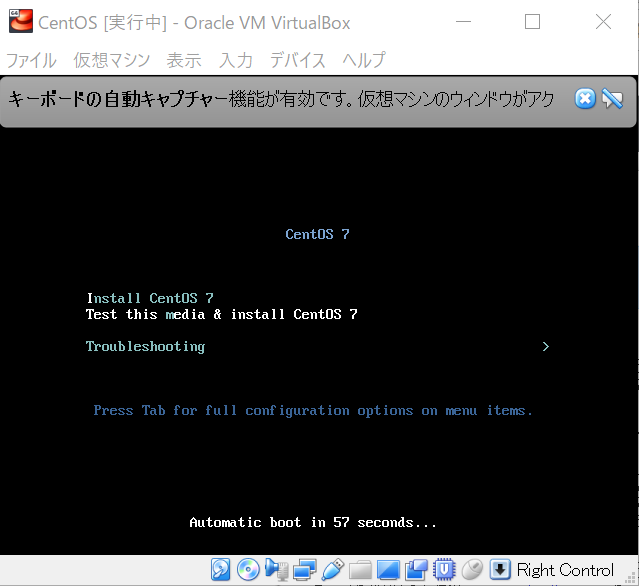
Task: Click the USB devices status icon
Action: point(333,569)
